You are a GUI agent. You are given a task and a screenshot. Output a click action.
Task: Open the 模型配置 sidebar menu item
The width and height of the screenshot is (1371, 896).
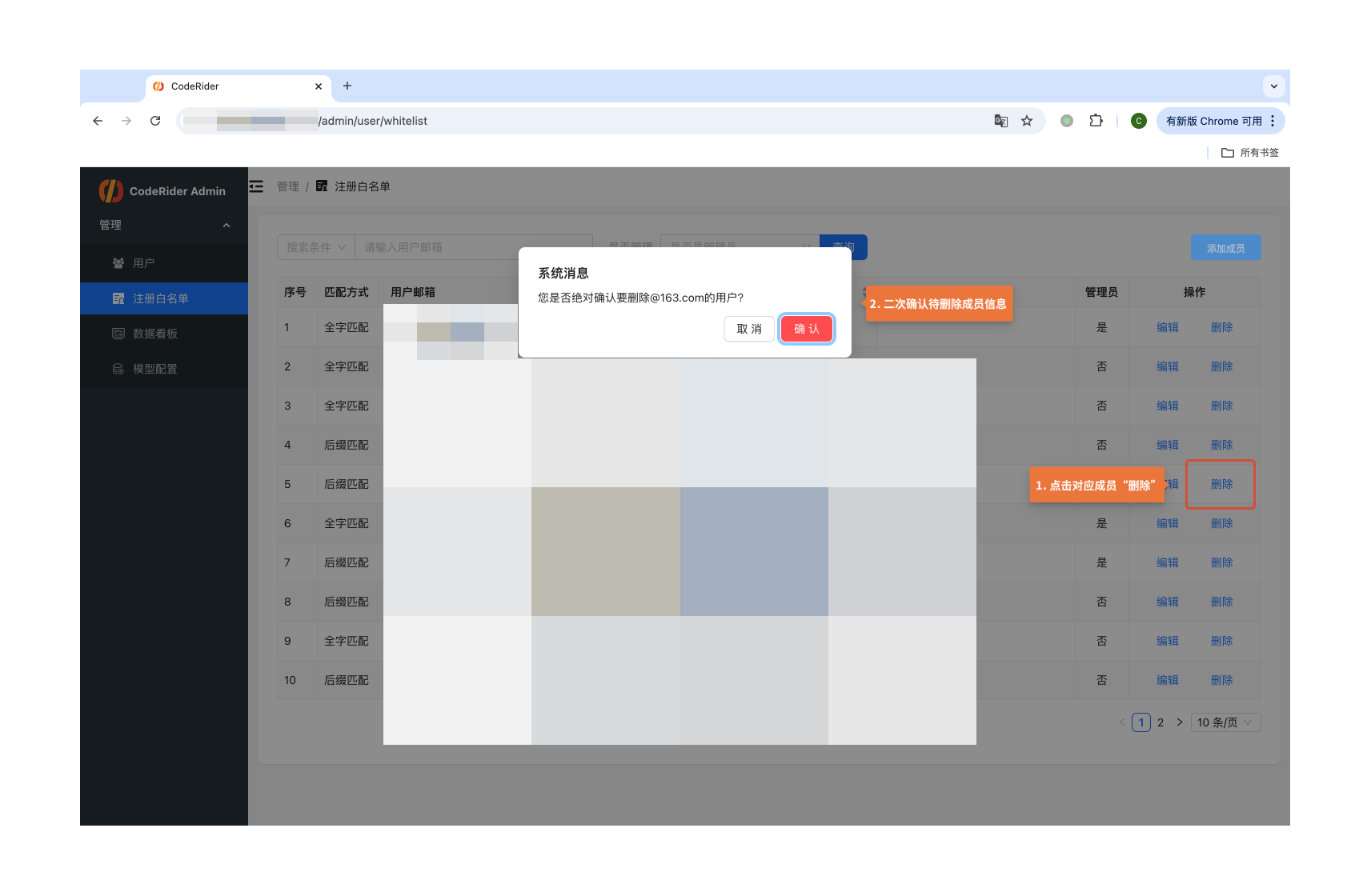pyautogui.click(x=164, y=369)
